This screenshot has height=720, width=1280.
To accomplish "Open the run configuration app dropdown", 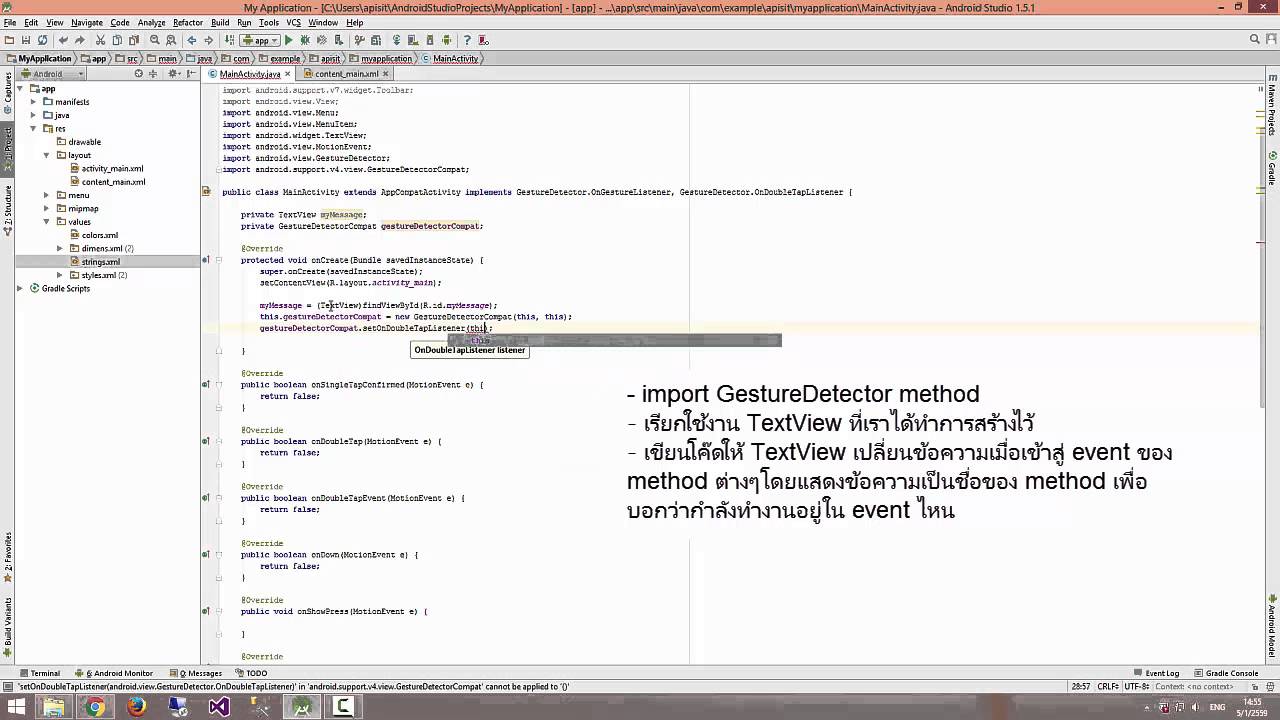I will 260,40.
